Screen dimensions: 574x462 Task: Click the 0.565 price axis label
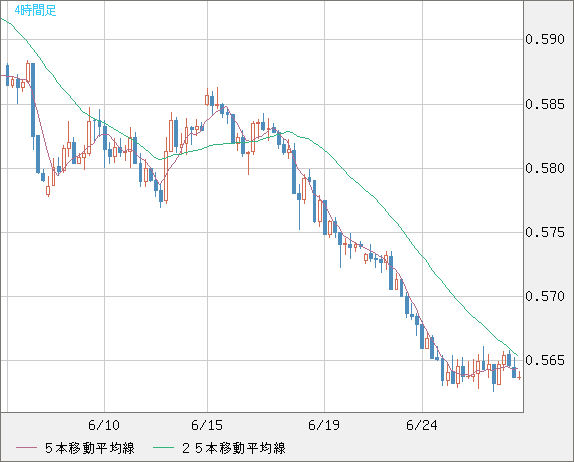pos(545,360)
